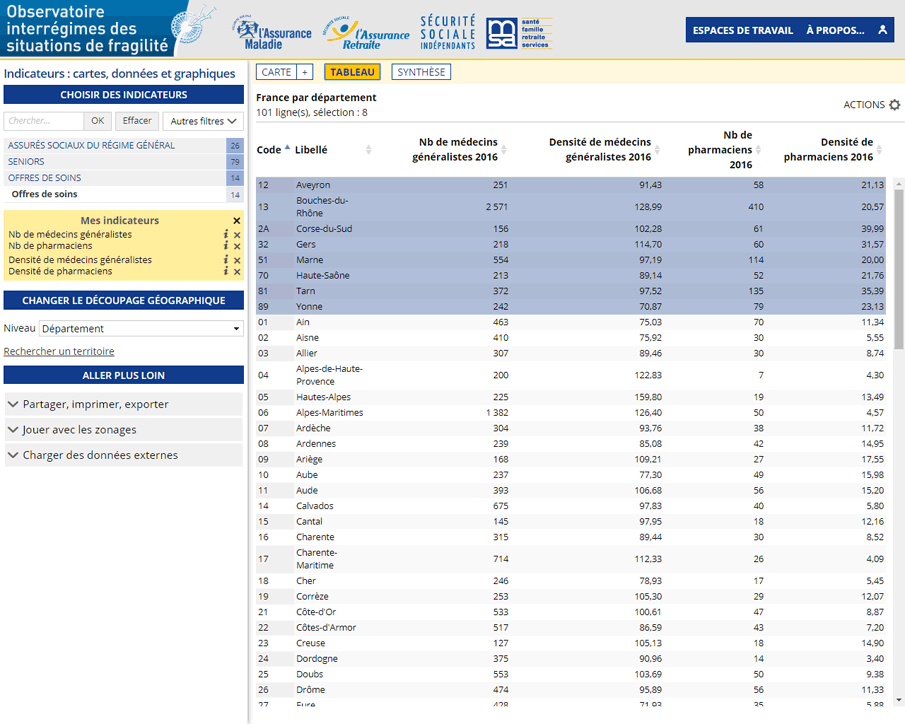Select the Offres de soins subcategory

tap(124, 194)
